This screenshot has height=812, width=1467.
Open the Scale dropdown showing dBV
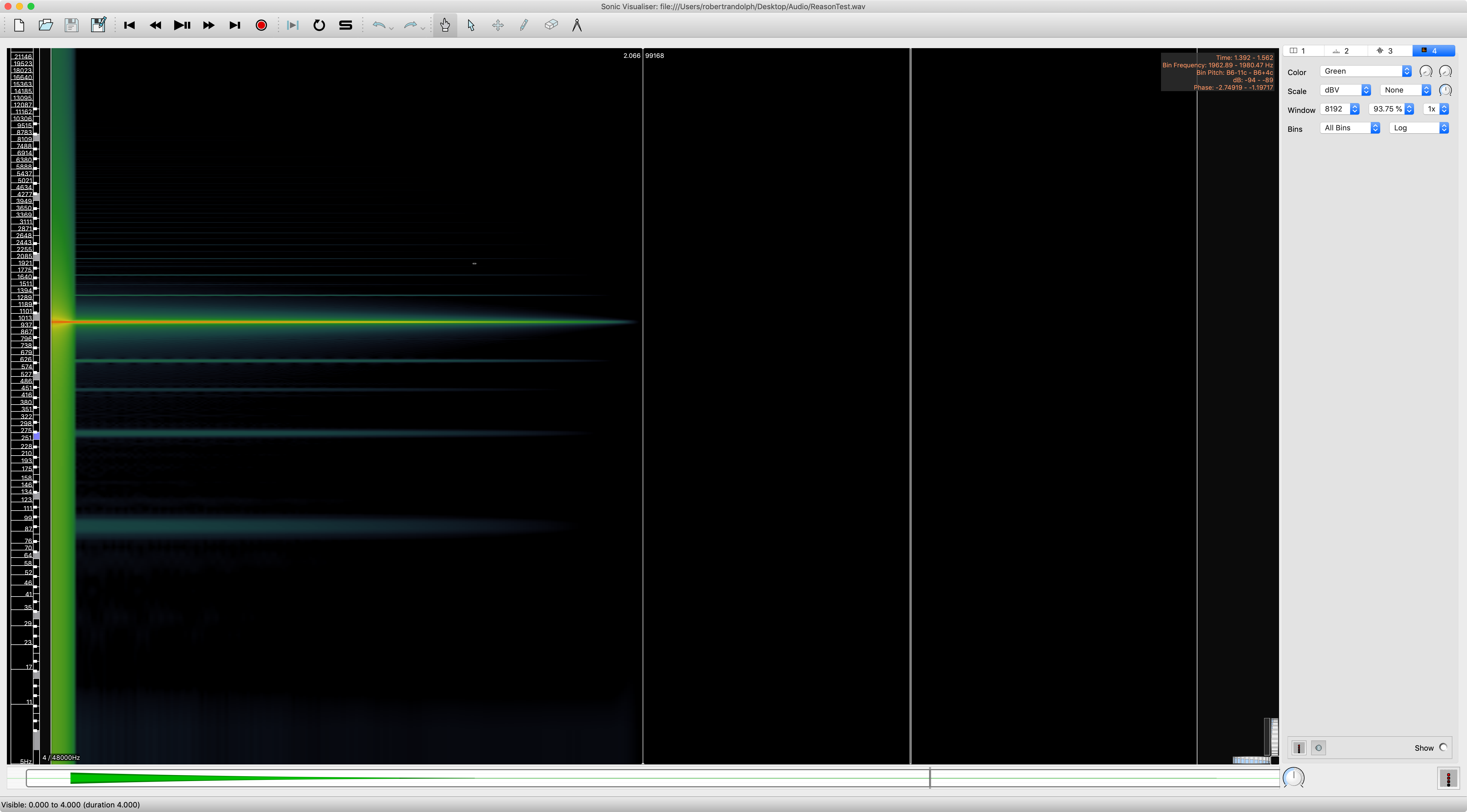coord(1345,90)
